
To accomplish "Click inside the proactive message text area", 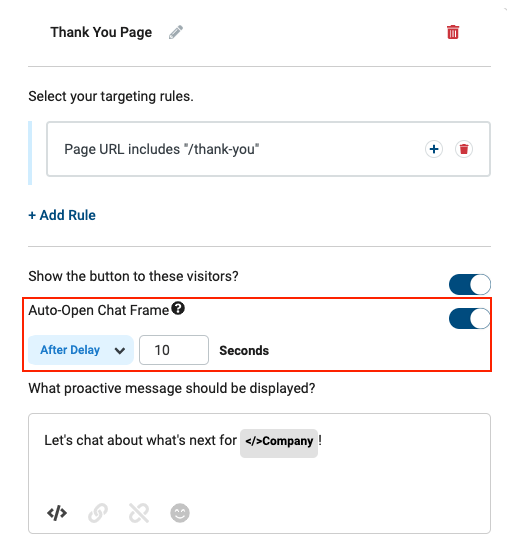I will pos(259,473).
